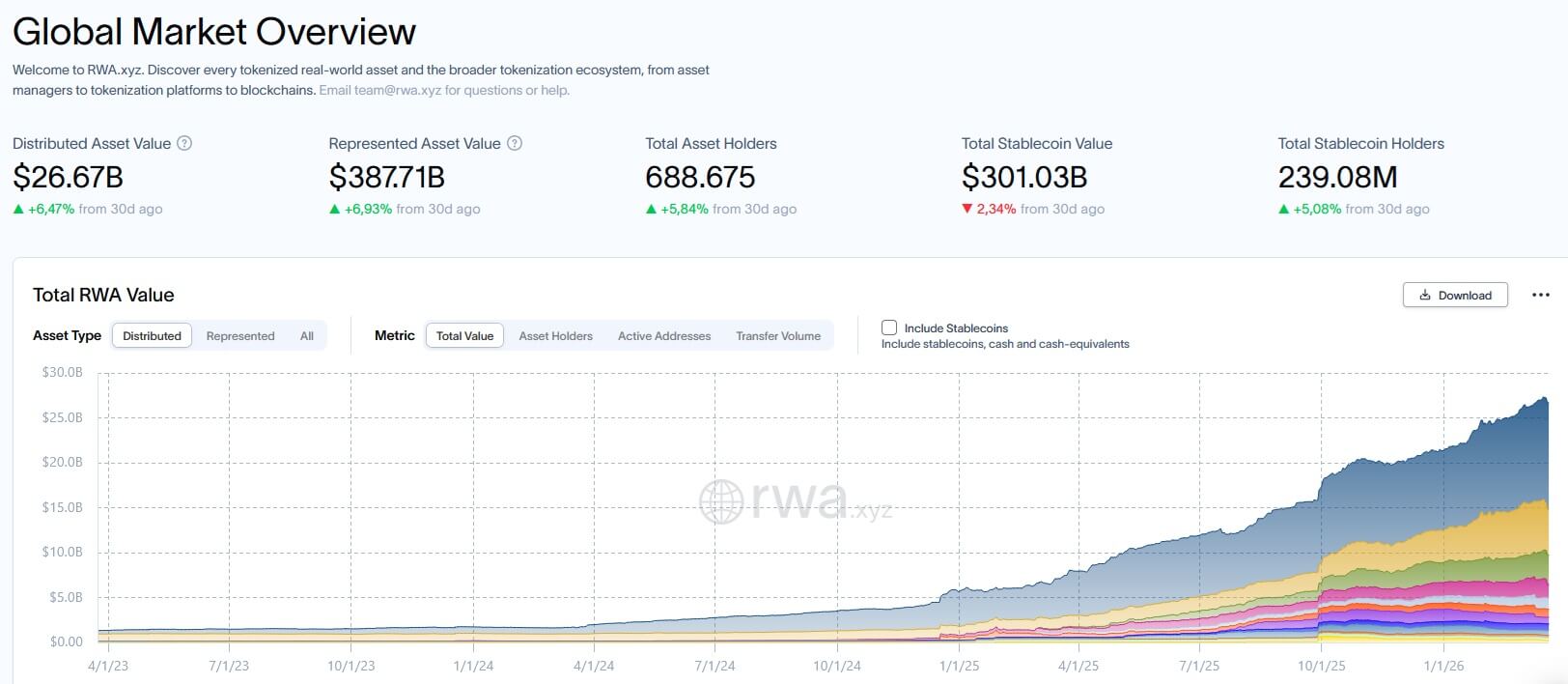The image size is (1568, 684).
Task: Enable the Include Stablecoins checkbox
Action: [x=889, y=328]
